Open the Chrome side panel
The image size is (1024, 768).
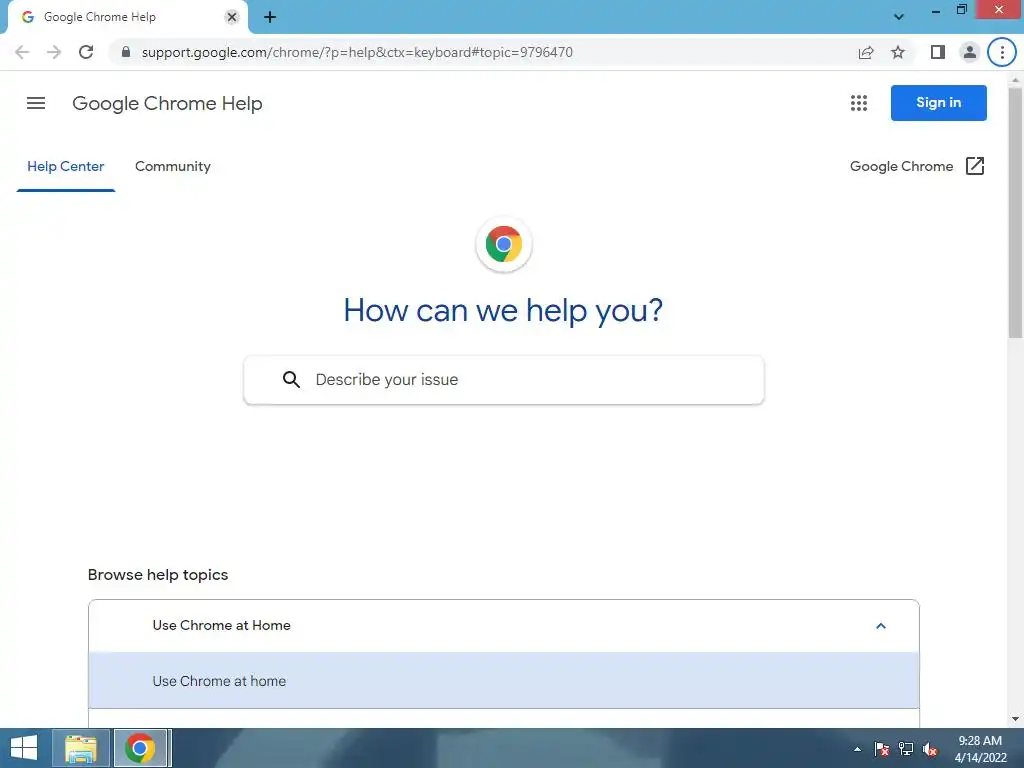point(938,52)
